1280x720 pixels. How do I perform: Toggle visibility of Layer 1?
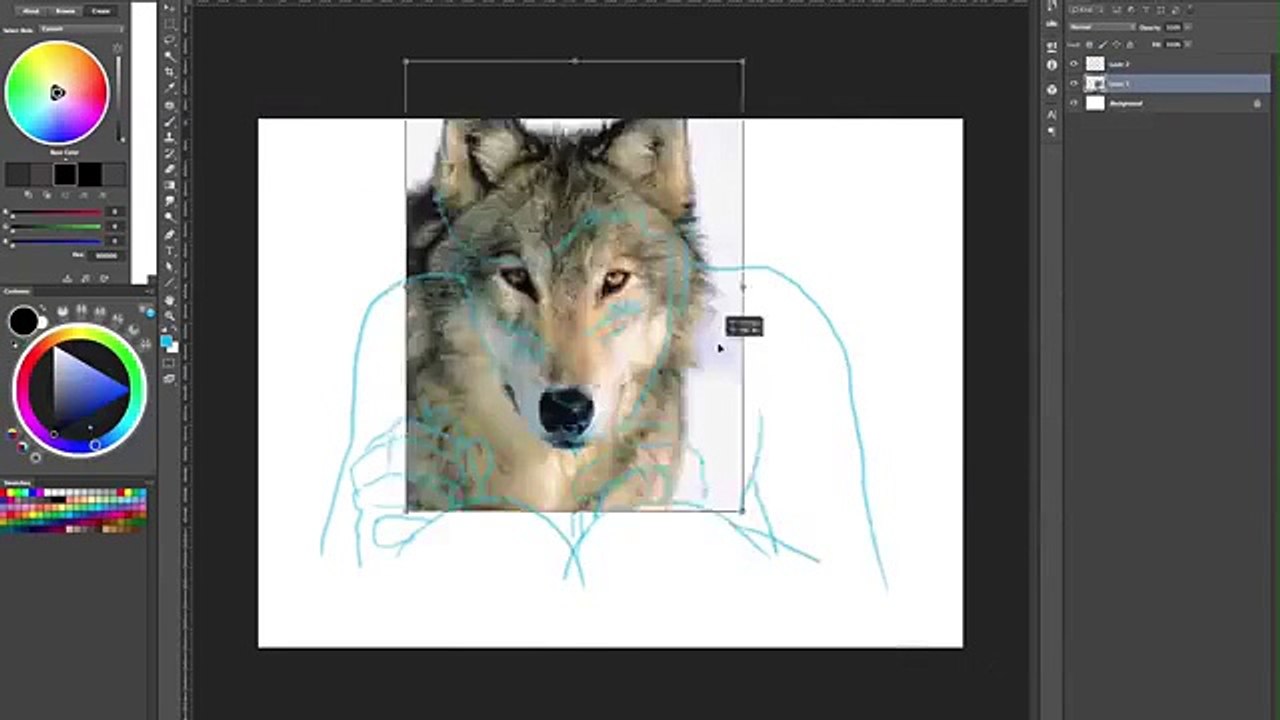pyautogui.click(x=1074, y=83)
